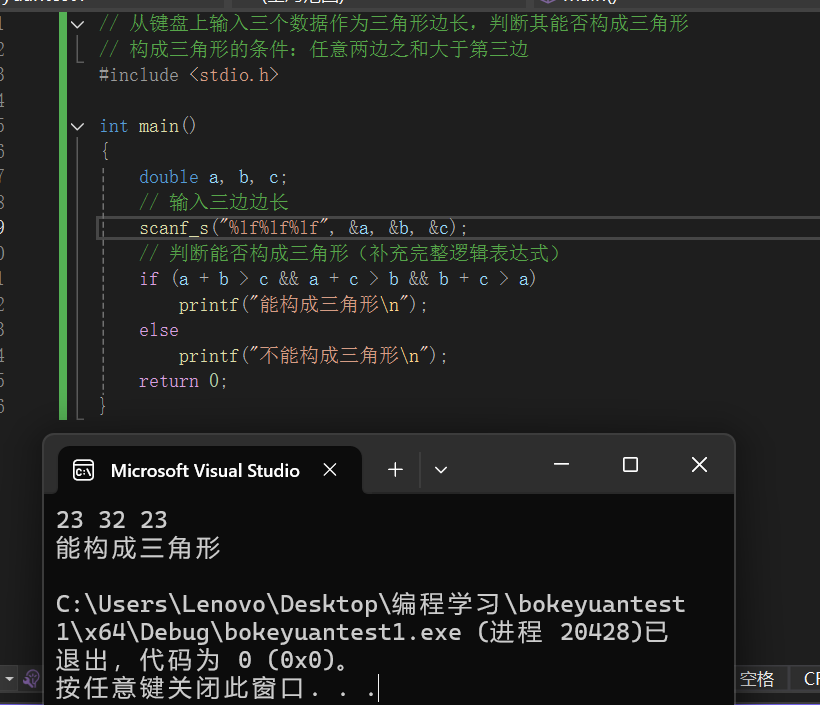Collapse the top comment fold region
Viewport: 820px width, 705px height.
tap(77, 23)
